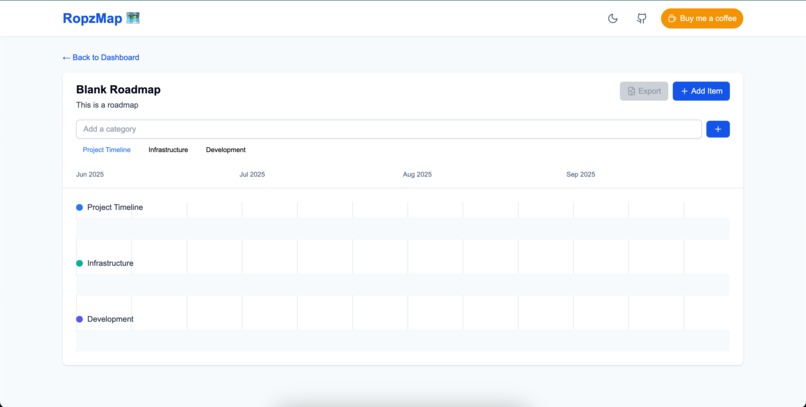Click the blue plus button to add a category
Viewport: 806px width, 407px height.
(x=718, y=129)
